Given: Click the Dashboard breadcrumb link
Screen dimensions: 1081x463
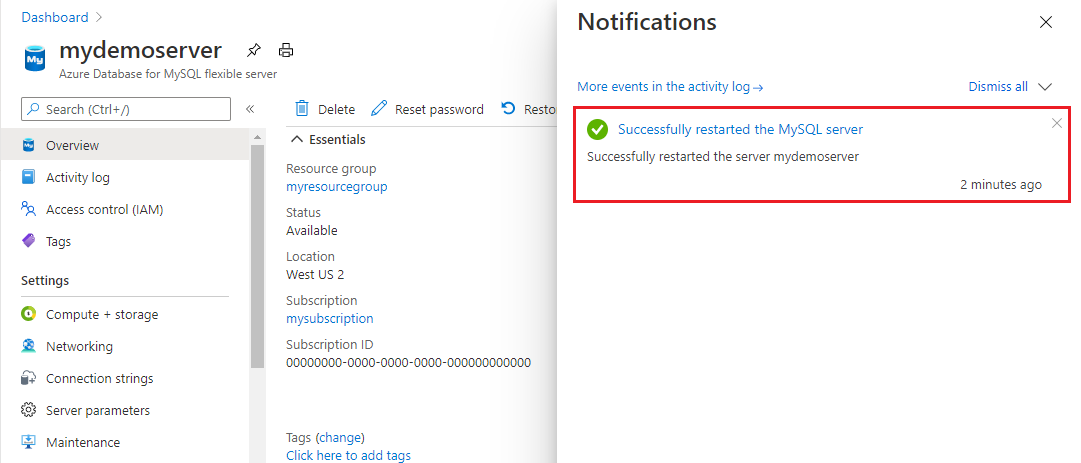Looking at the screenshot, I should click(x=55, y=17).
